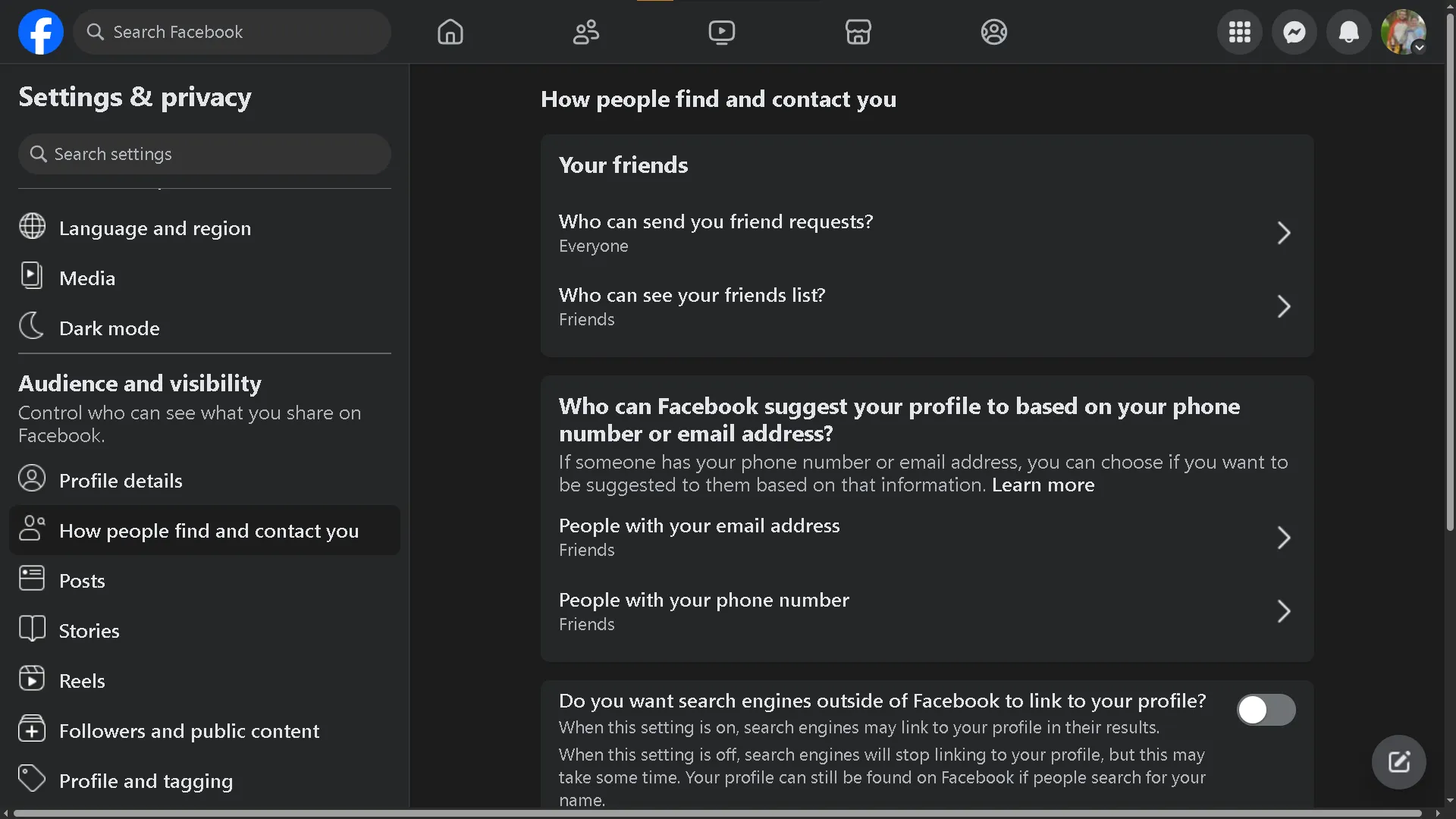Open the Marketplace icon

[x=858, y=32]
